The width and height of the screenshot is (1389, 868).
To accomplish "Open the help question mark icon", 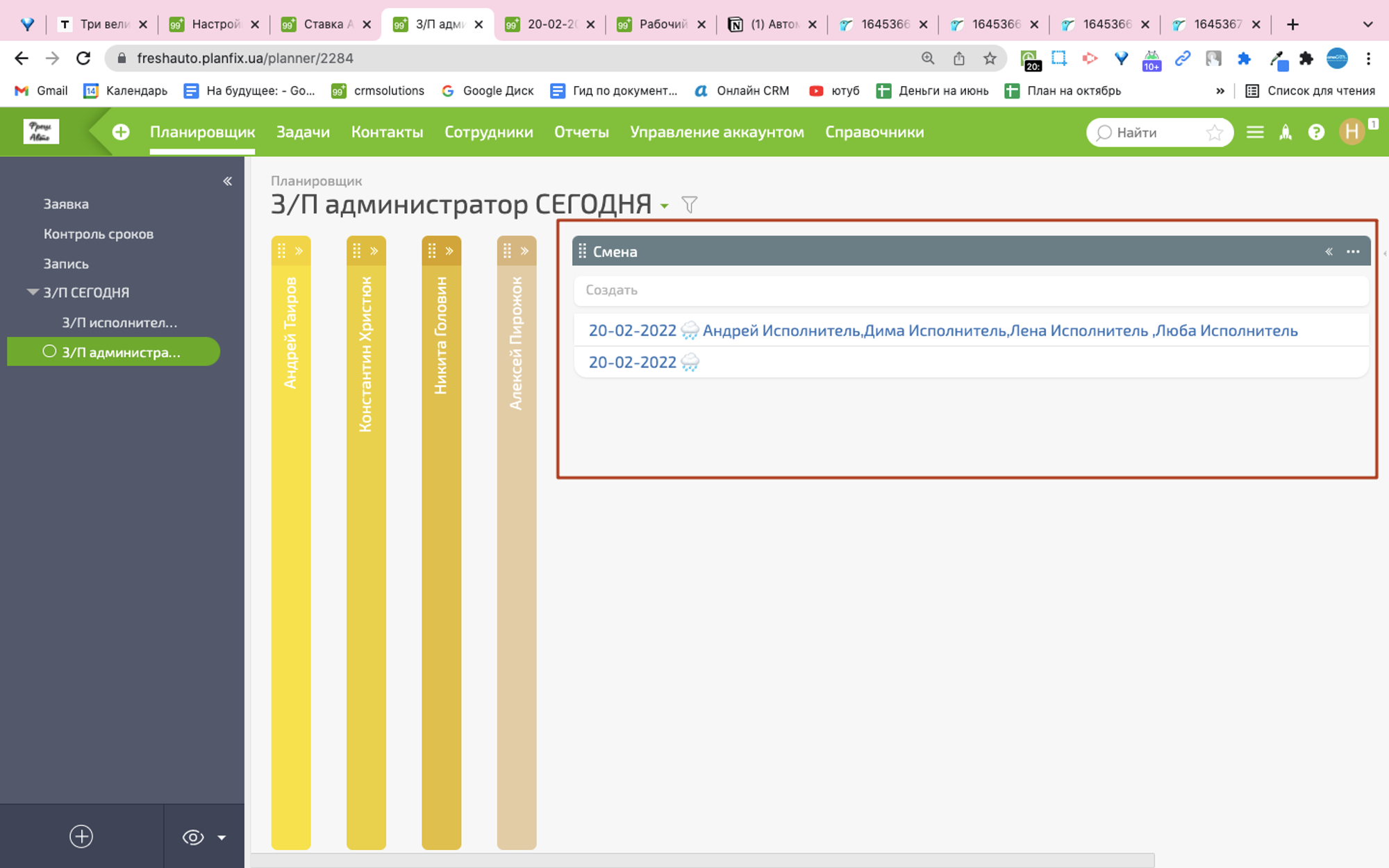I will pos(1316,132).
